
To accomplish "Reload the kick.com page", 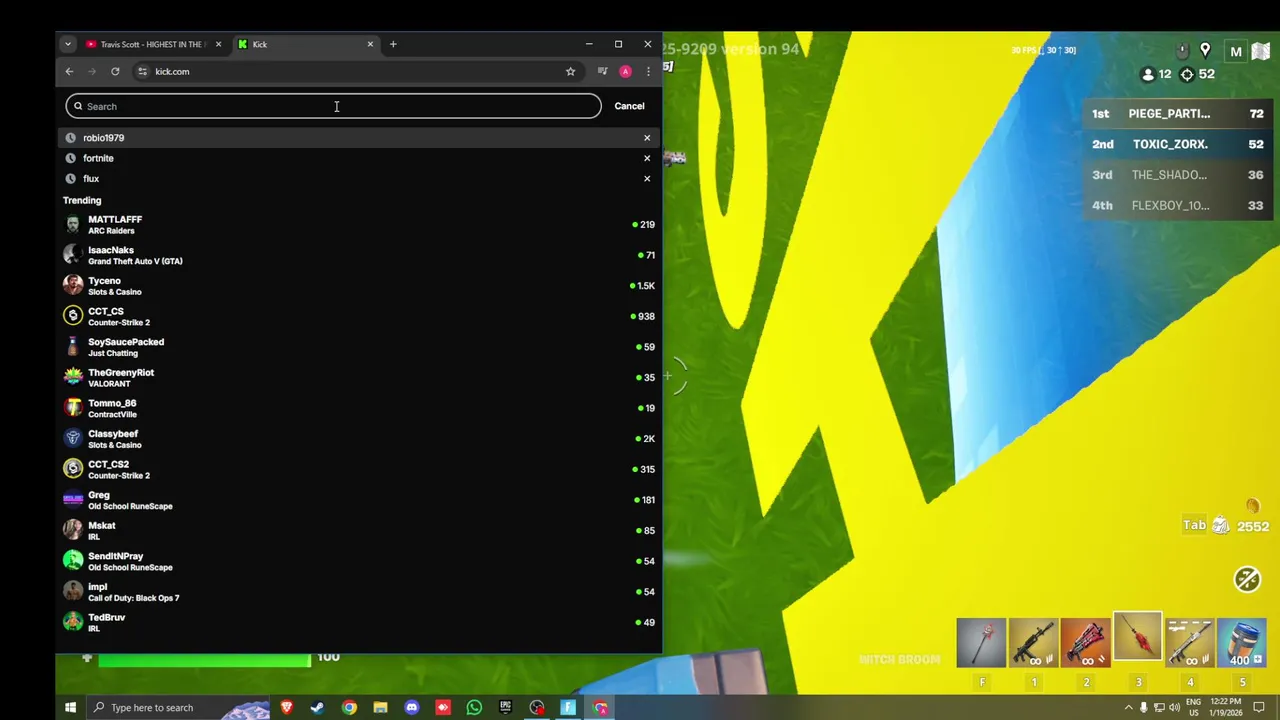I will tap(115, 71).
